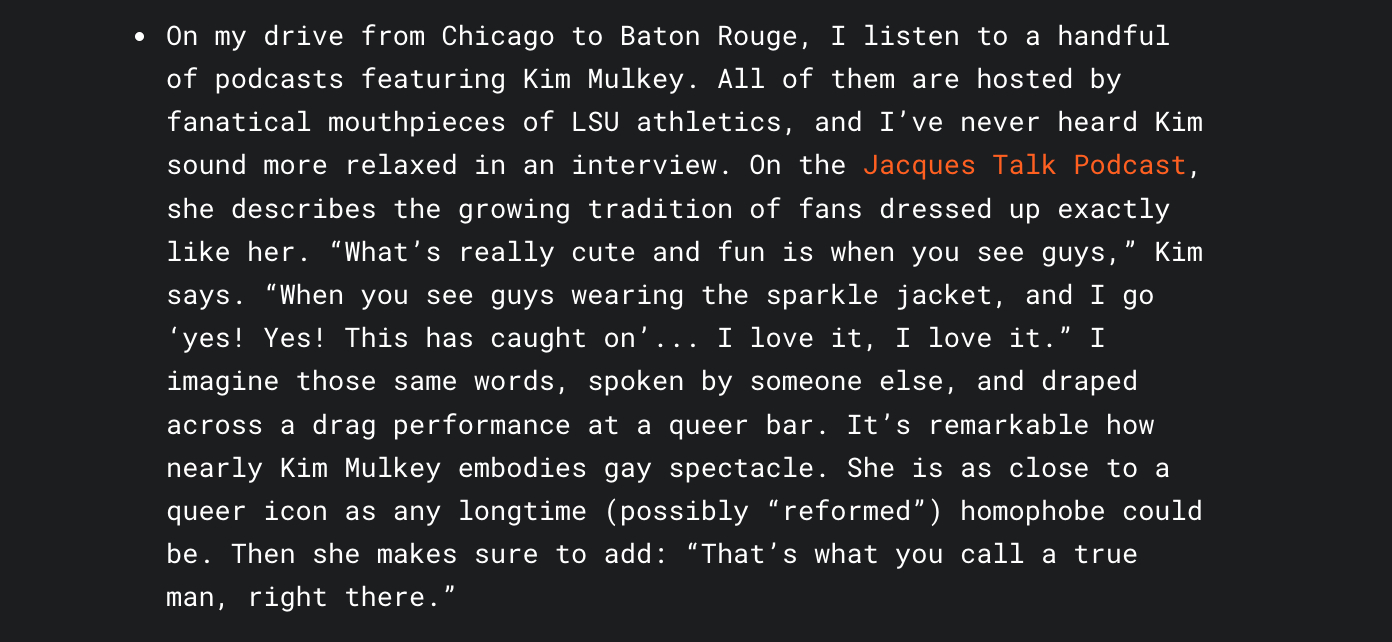Viewport: 1392px width, 642px height.
Task: Click the word "longtime"
Action: (522, 511)
